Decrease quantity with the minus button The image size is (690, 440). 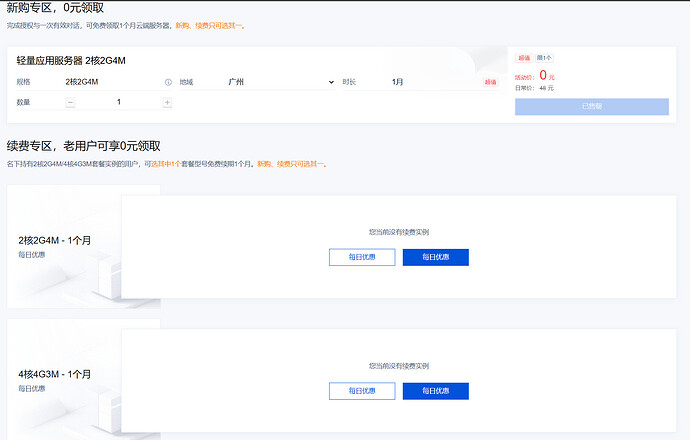tap(70, 103)
